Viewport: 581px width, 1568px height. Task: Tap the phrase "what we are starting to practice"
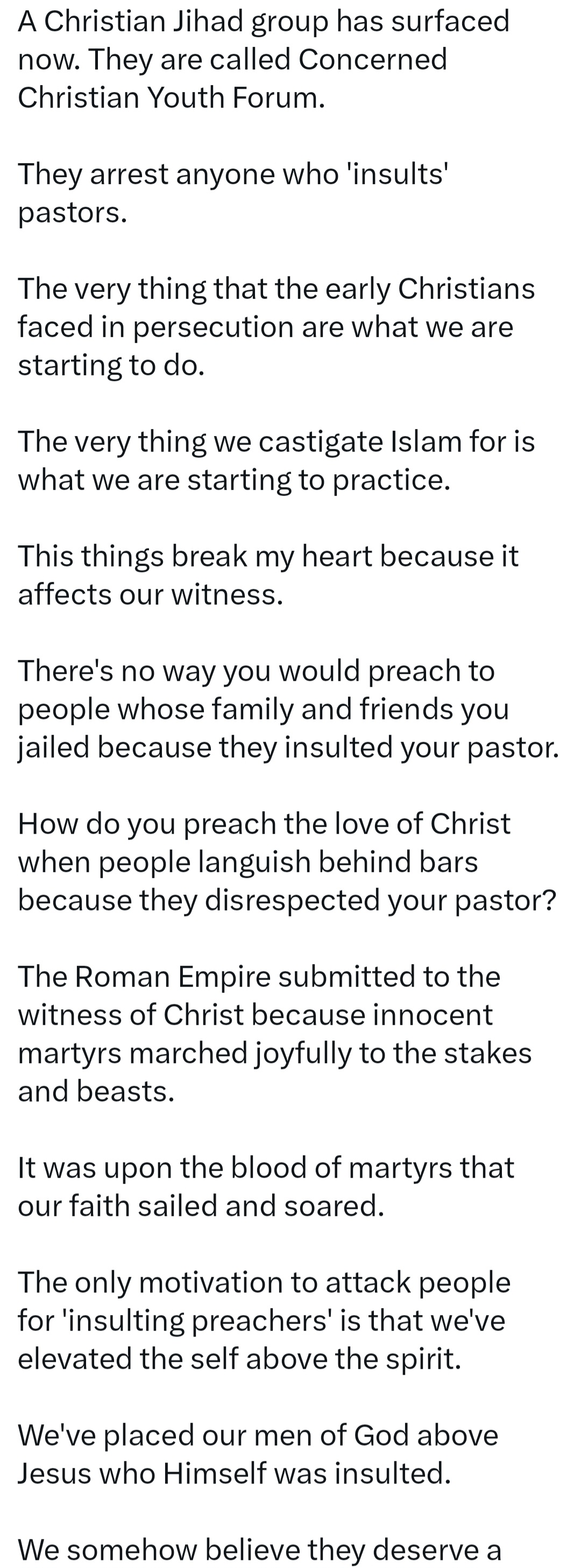click(x=233, y=480)
